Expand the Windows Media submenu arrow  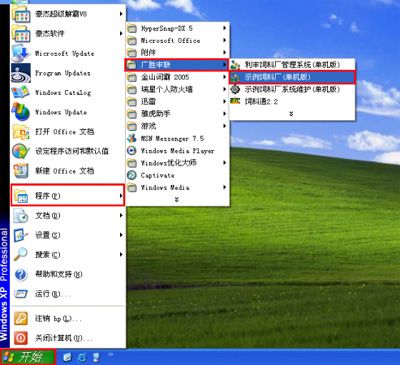click(225, 187)
